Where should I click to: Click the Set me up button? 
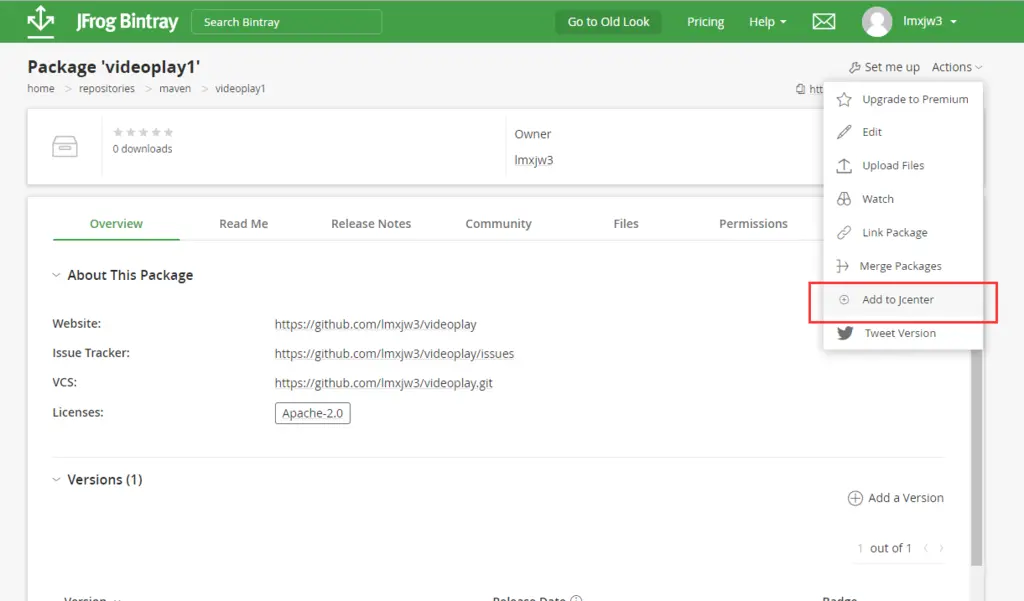pyautogui.click(x=884, y=67)
